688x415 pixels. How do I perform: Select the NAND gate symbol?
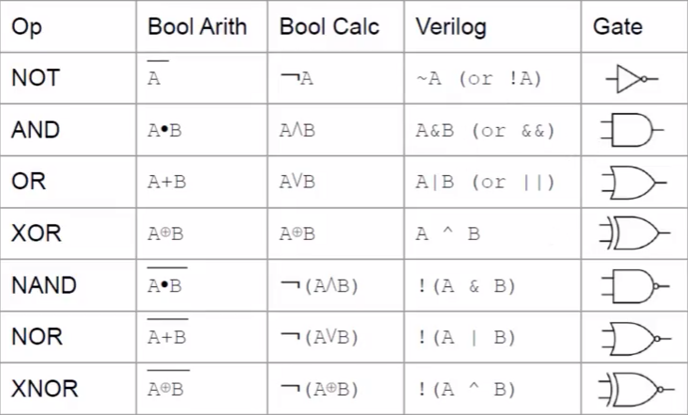click(x=632, y=286)
